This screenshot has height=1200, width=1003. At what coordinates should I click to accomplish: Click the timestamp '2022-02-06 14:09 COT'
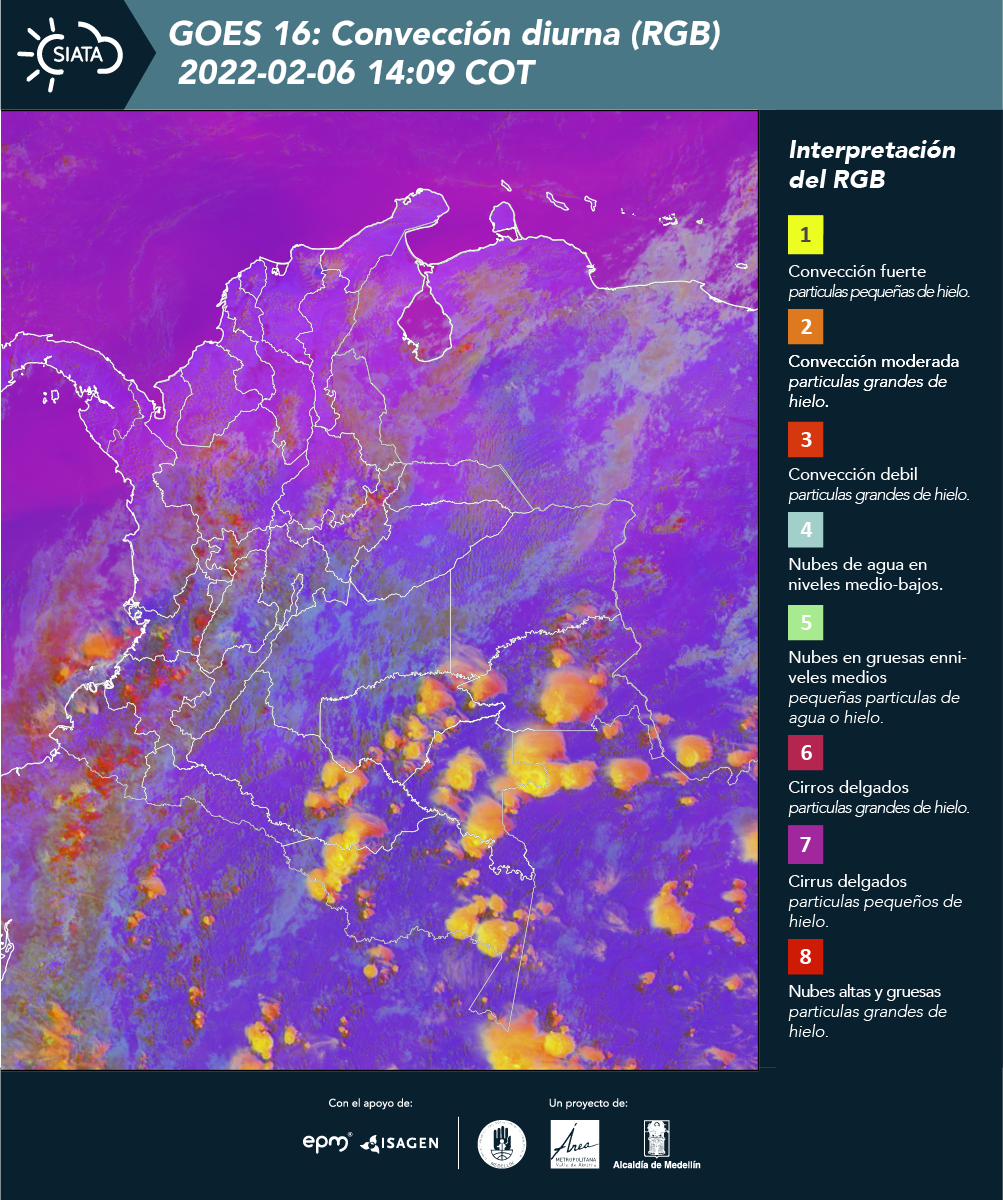tap(356, 72)
